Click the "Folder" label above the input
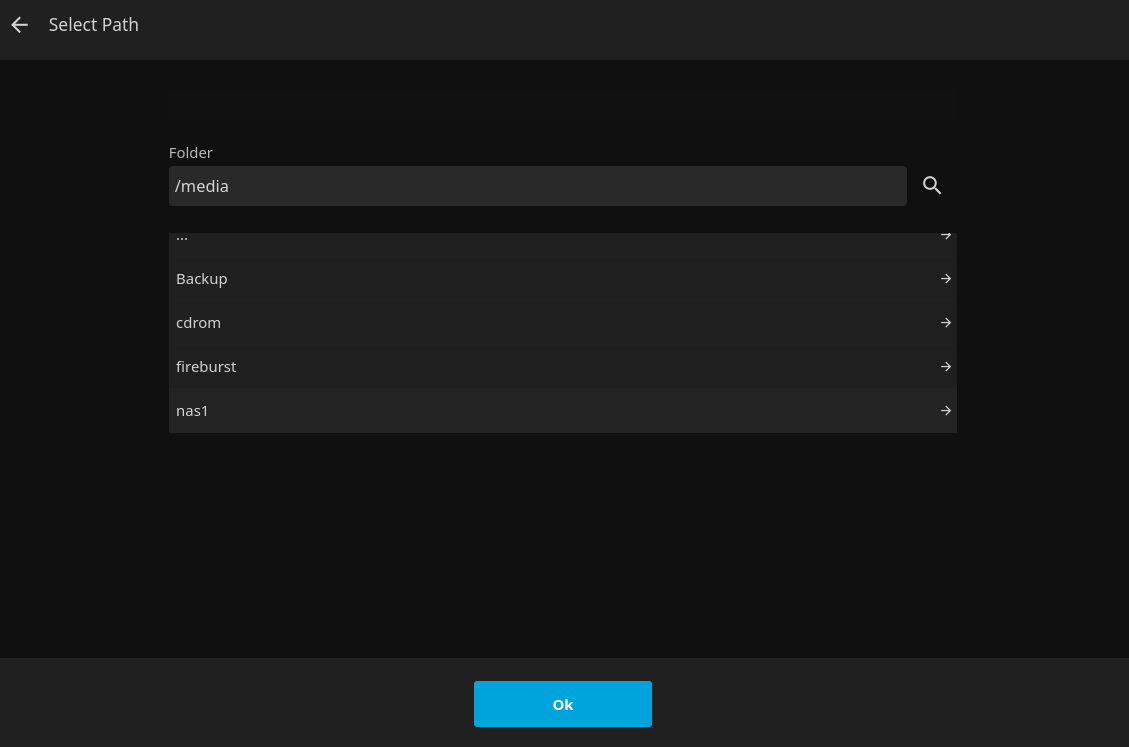1129x747 pixels. [x=190, y=153]
